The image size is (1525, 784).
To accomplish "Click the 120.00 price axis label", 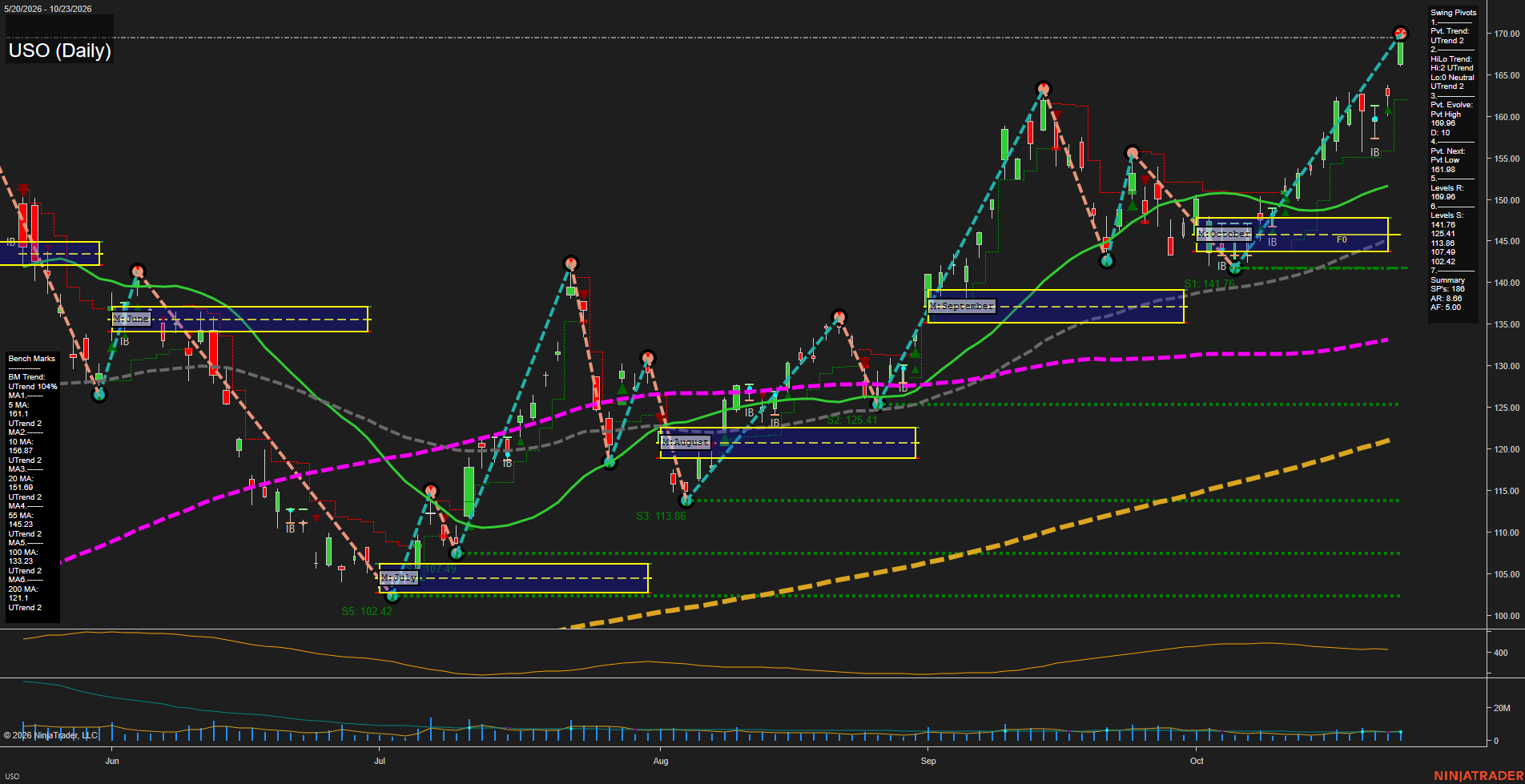I will pos(1507,449).
